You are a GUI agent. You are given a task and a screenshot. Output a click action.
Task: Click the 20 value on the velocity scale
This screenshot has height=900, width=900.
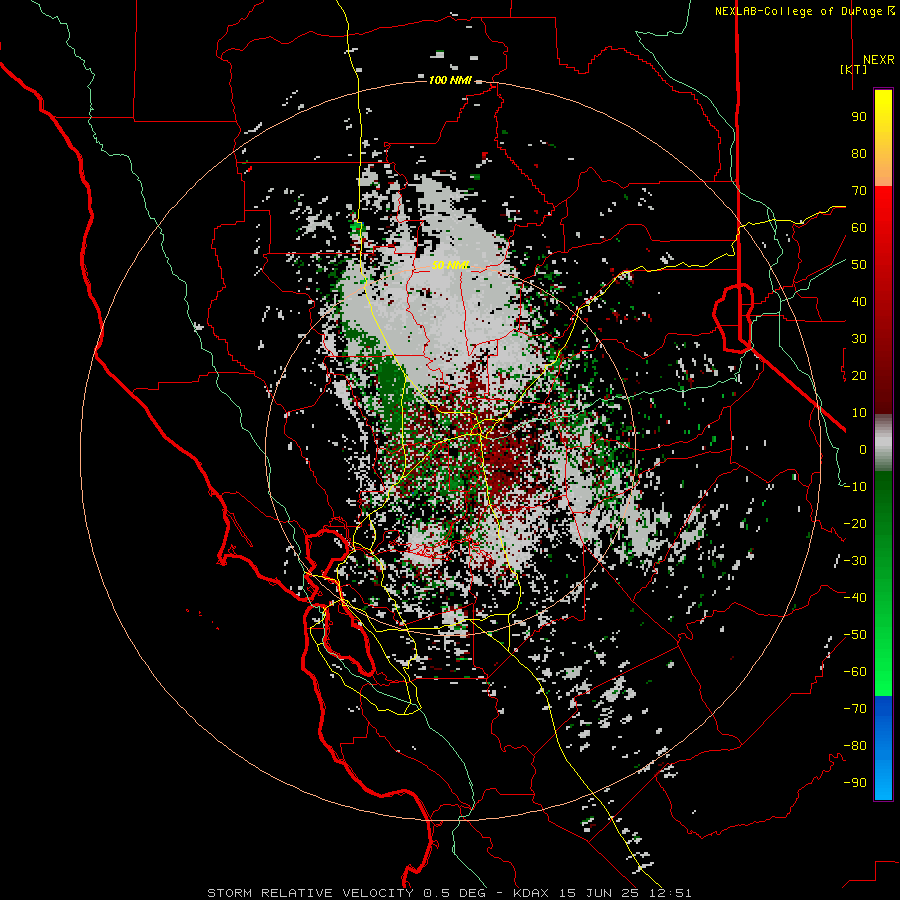[859, 375]
